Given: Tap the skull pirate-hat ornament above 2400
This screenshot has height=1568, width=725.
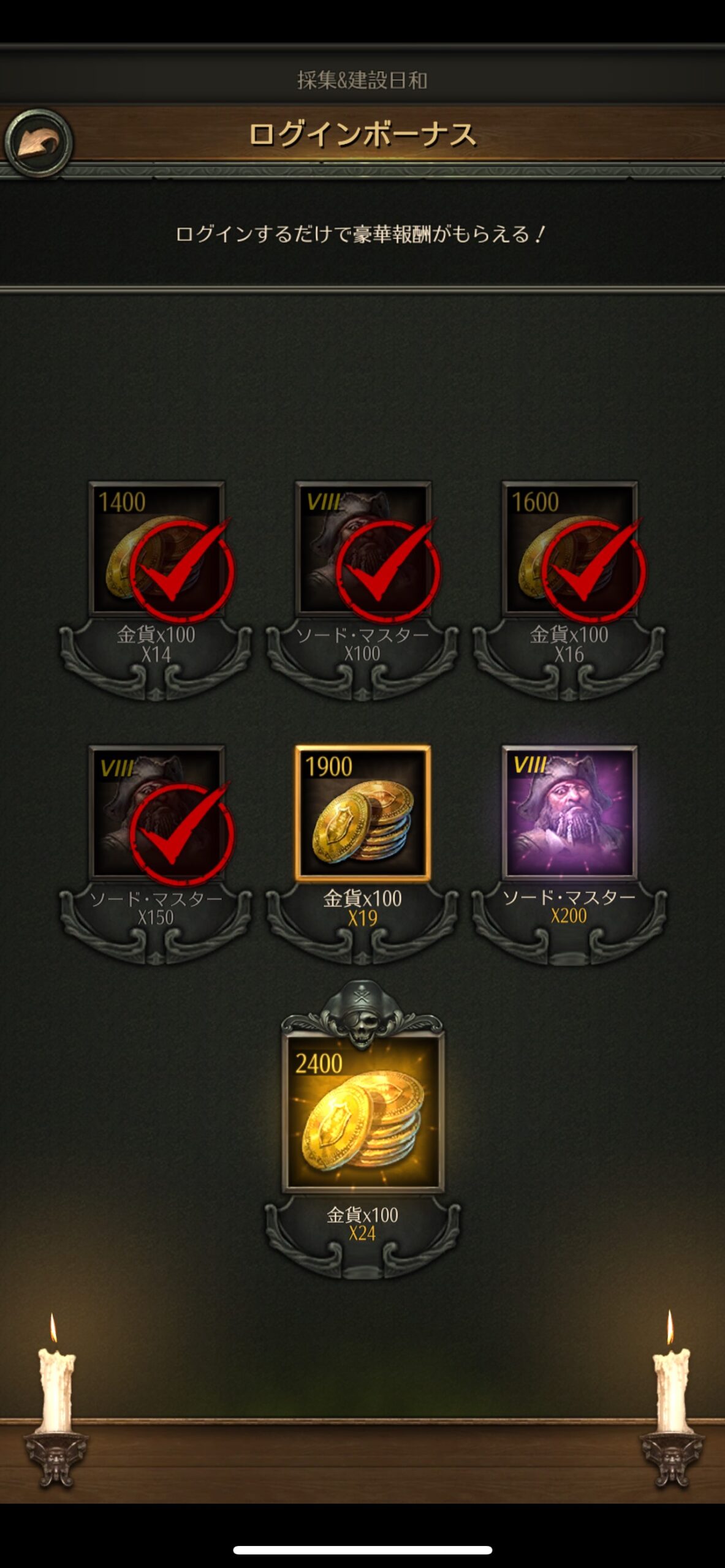Looking at the screenshot, I should pyautogui.click(x=362, y=1011).
